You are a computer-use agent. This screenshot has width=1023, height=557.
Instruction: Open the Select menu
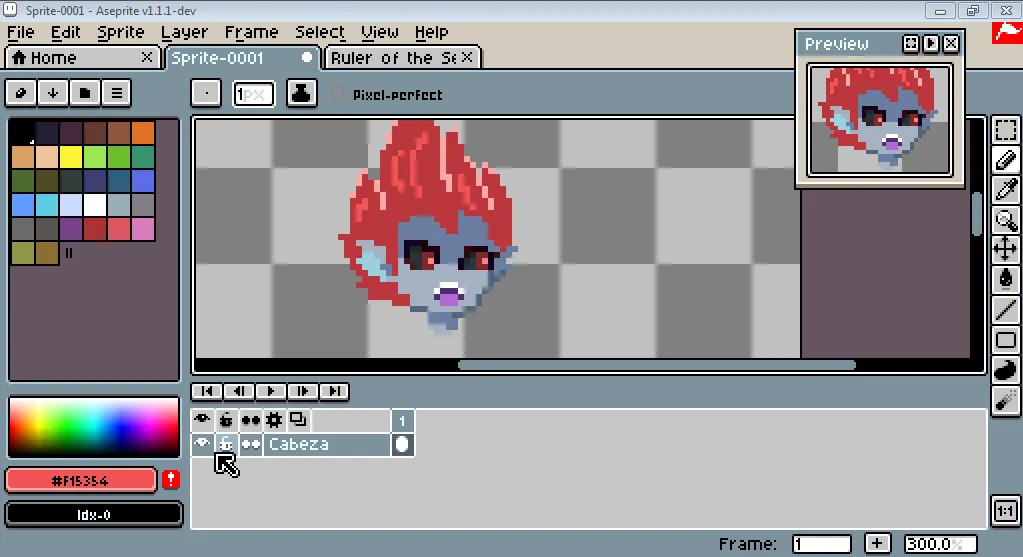pos(320,32)
